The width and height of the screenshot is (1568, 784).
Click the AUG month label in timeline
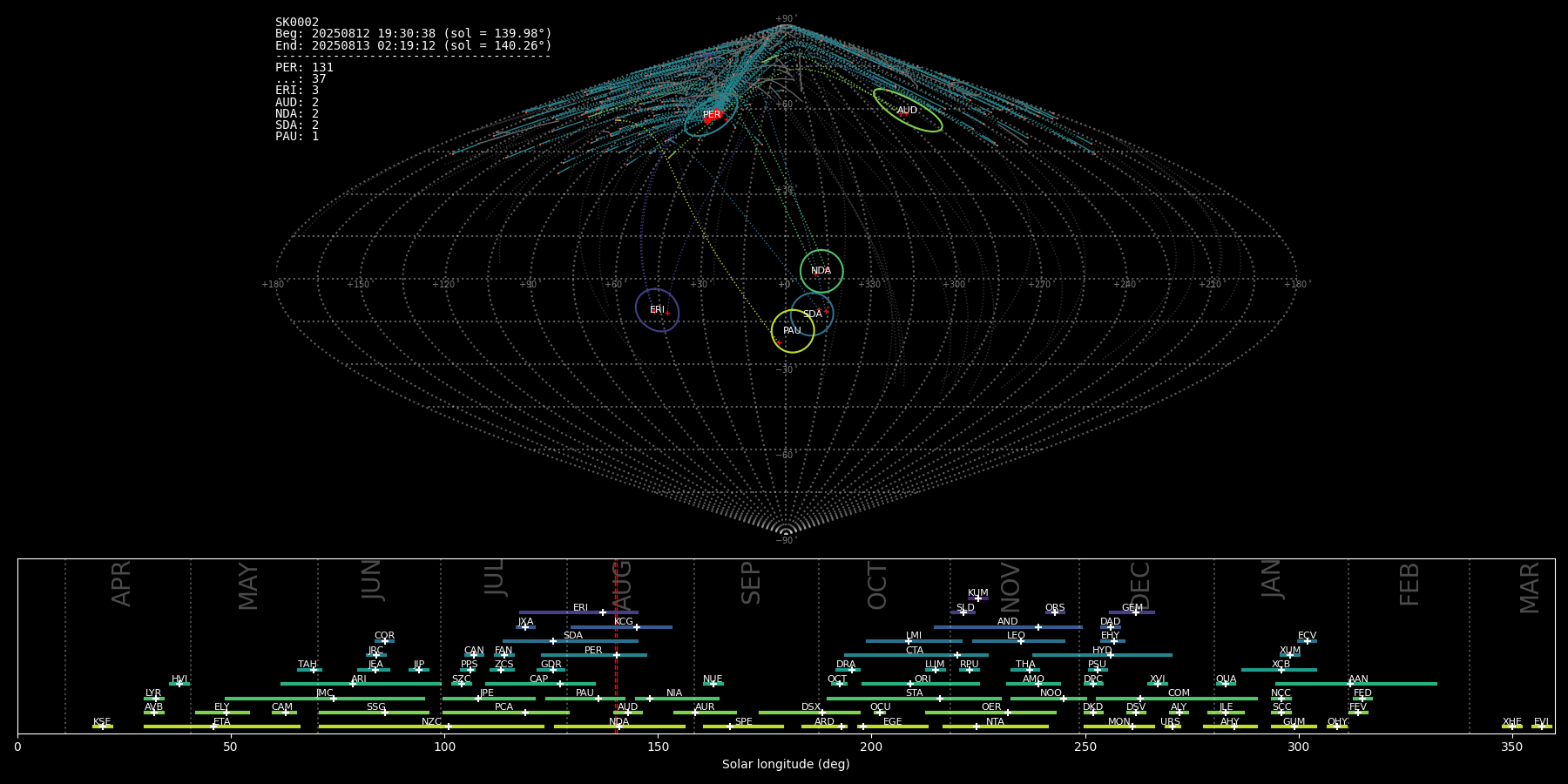[x=623, y=587]
